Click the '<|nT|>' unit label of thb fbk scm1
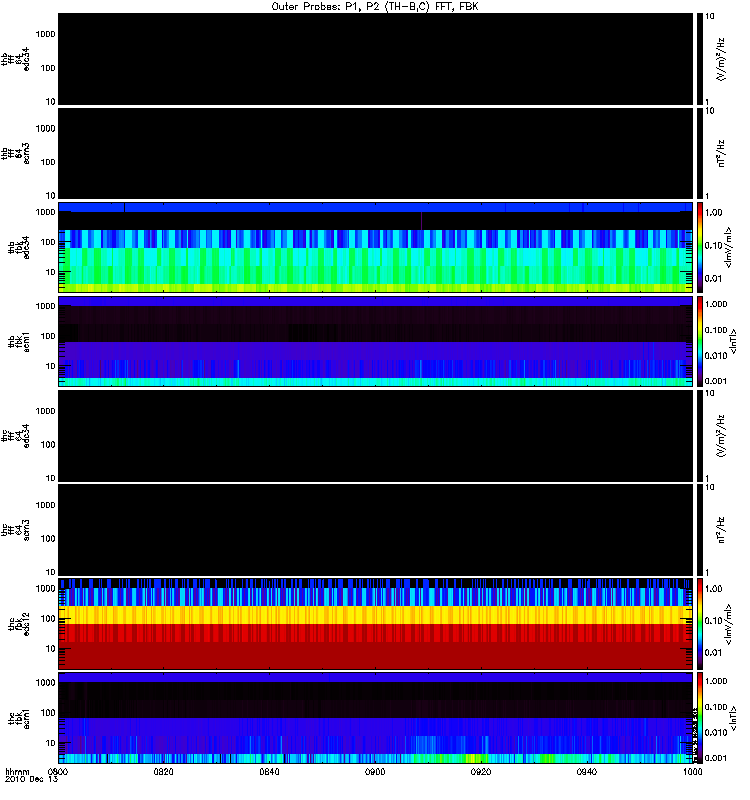 tap(733, 342)
